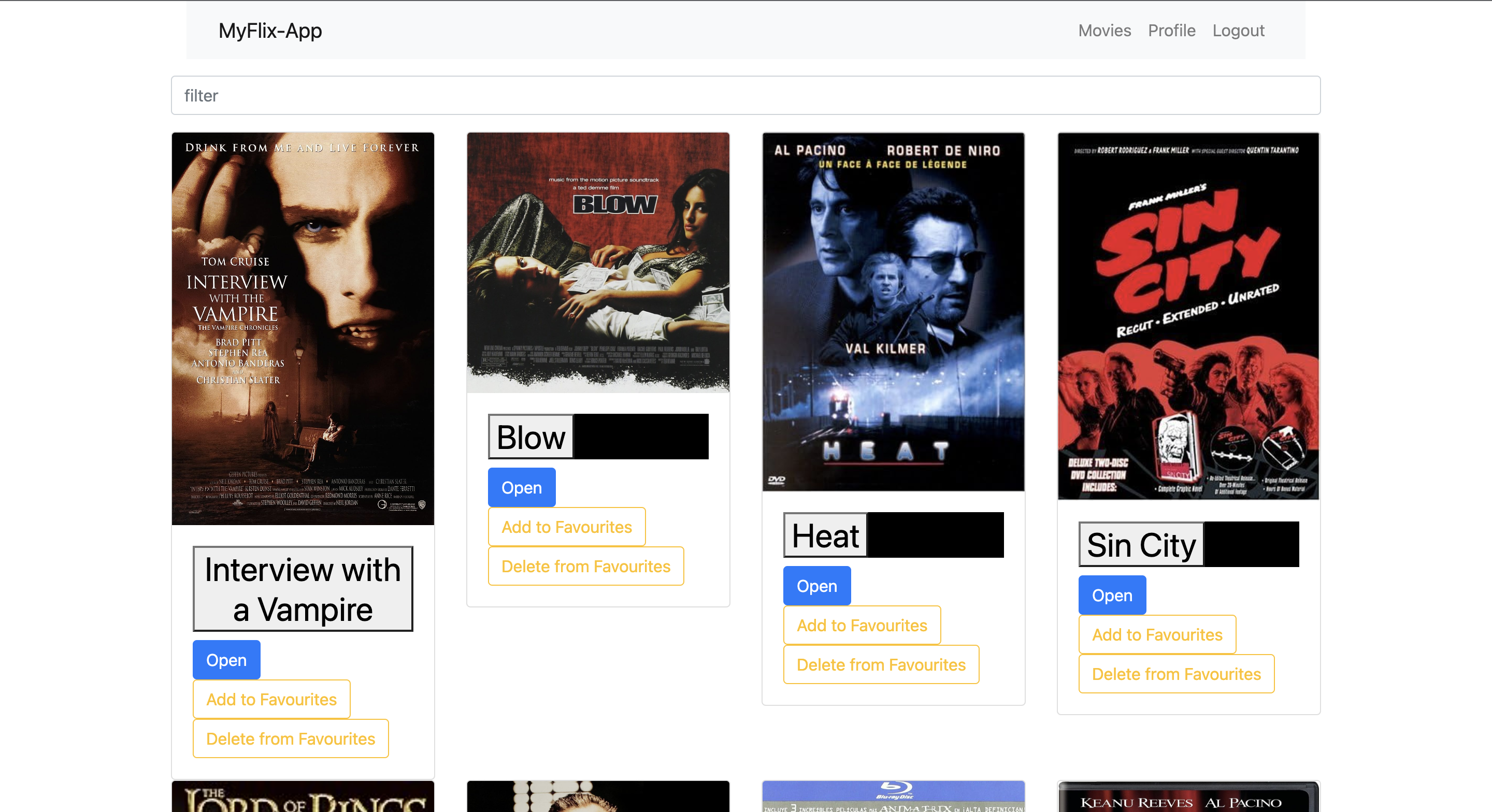Focus the filter search field

click(745, 96)
